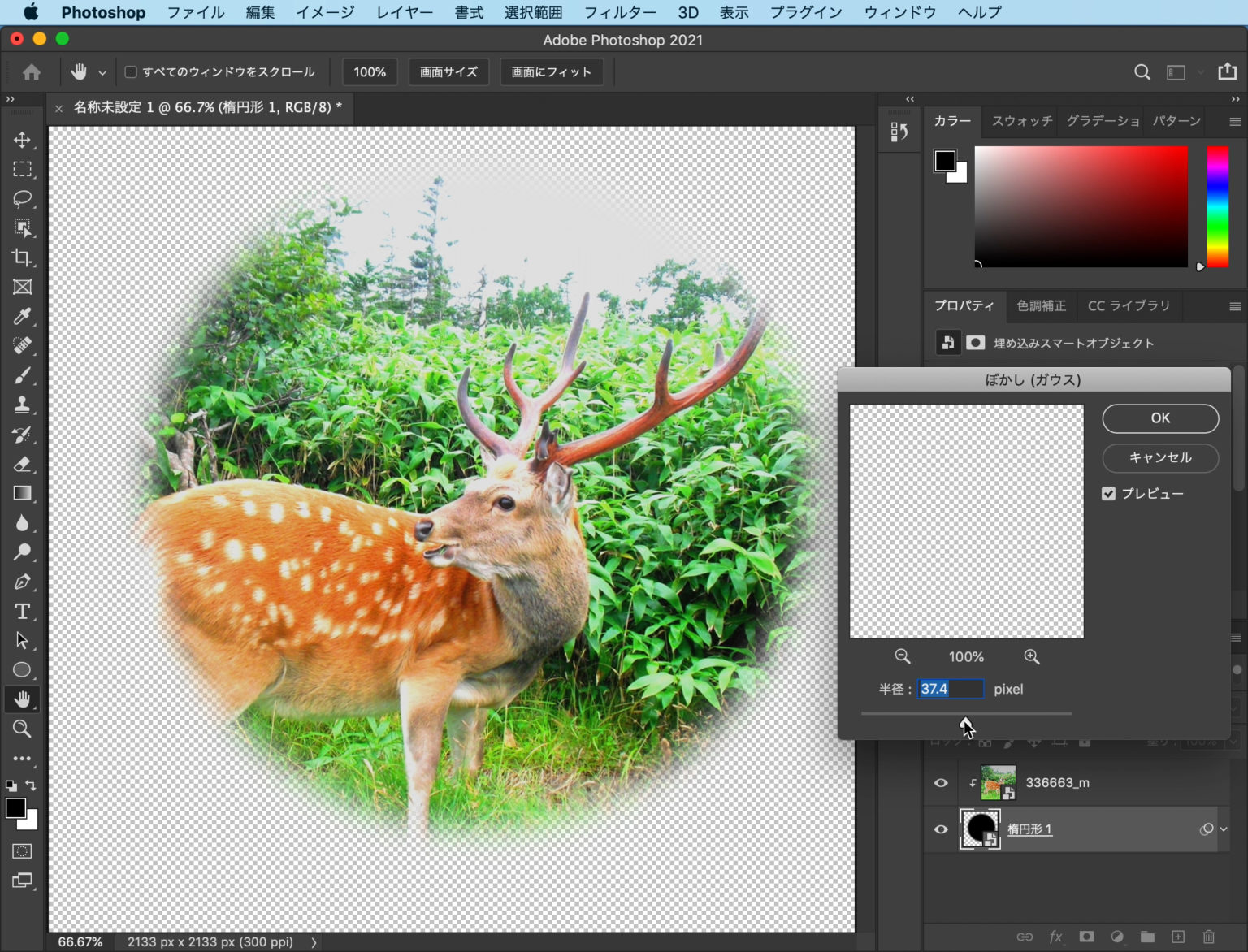Switch to the スウォッチ tab
This screenshot has width=1248, height=952.
(1021, 121)
